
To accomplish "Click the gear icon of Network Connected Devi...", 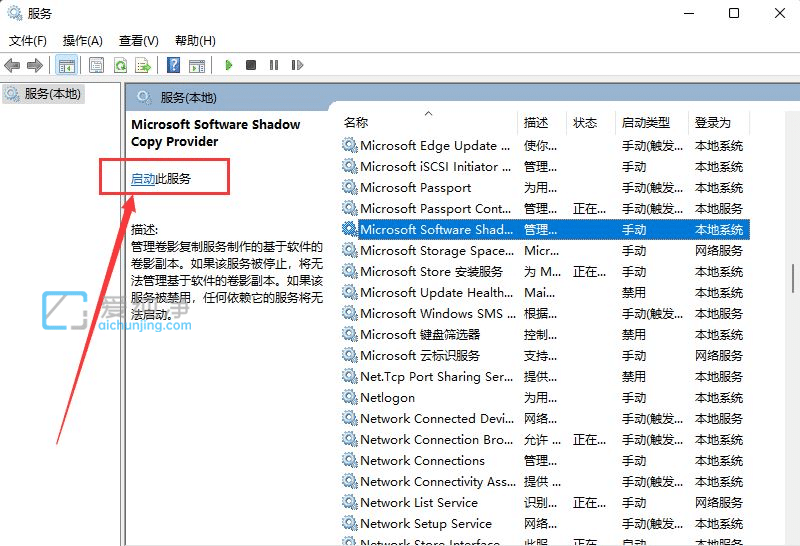I will tap(349, 418).
